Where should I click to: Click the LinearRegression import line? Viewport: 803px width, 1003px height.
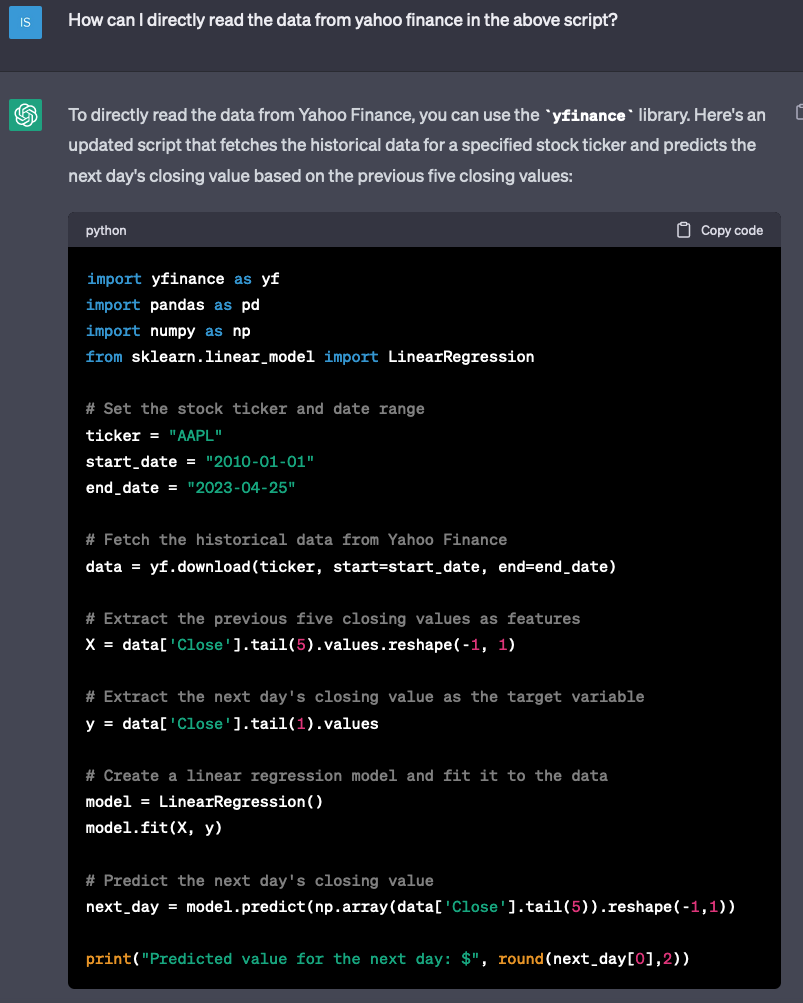click(x=310, y=357)
